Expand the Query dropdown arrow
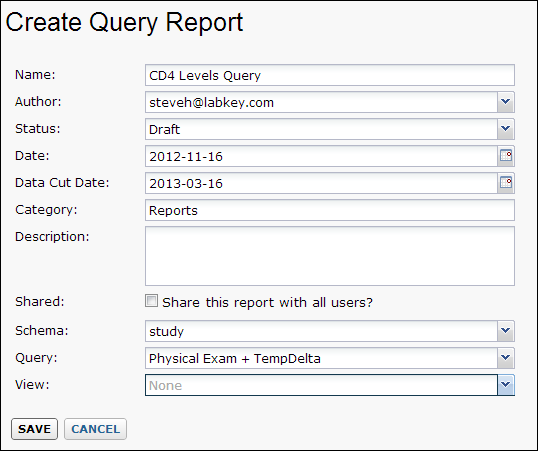 pos(506,358)
